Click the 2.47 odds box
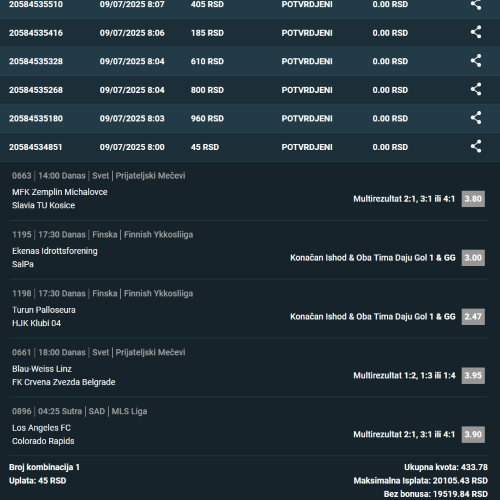Viewport: 500px width, 500px height. coord(473,316)
